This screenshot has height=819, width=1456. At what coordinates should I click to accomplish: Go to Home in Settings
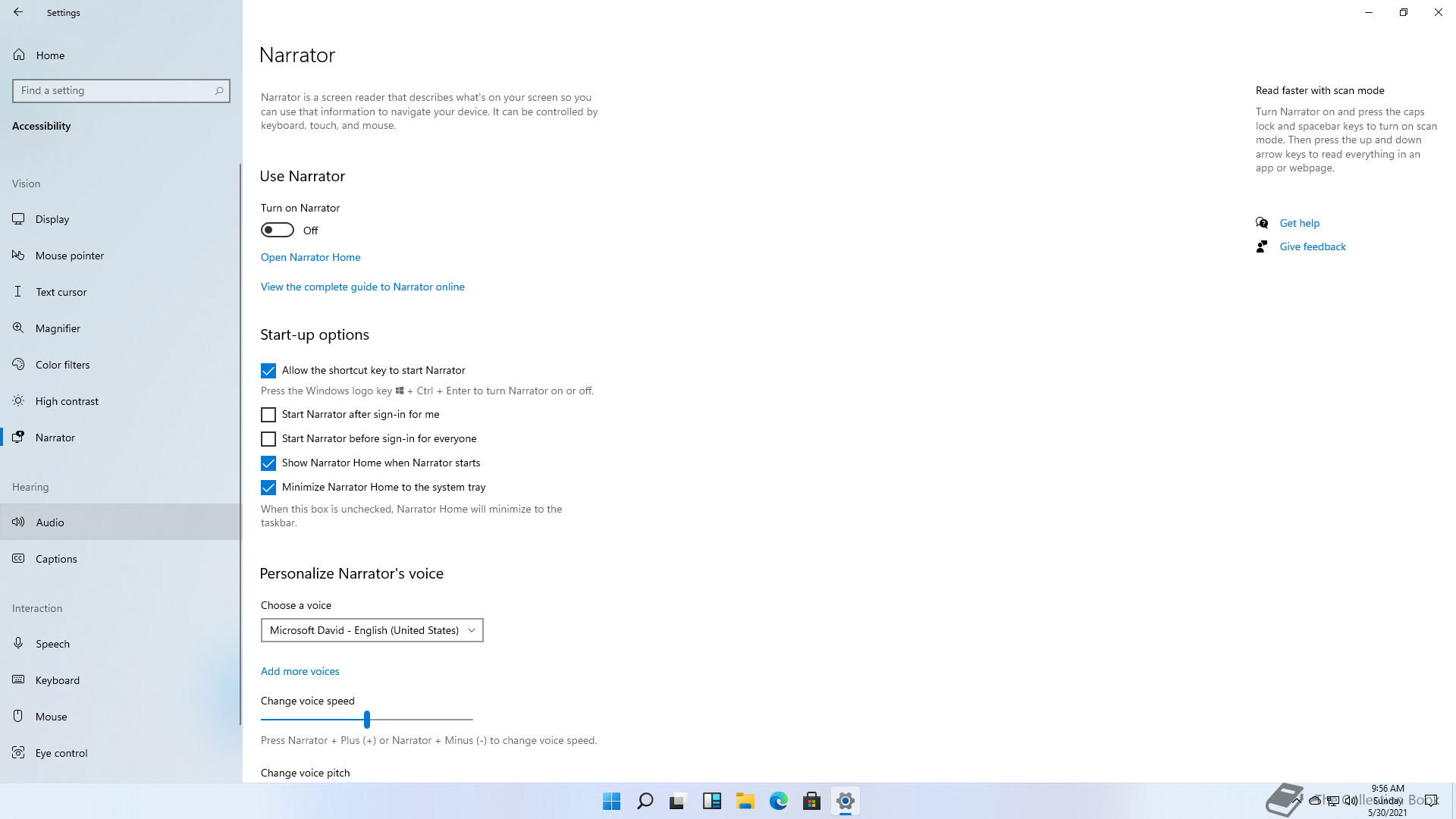[121, 55]
